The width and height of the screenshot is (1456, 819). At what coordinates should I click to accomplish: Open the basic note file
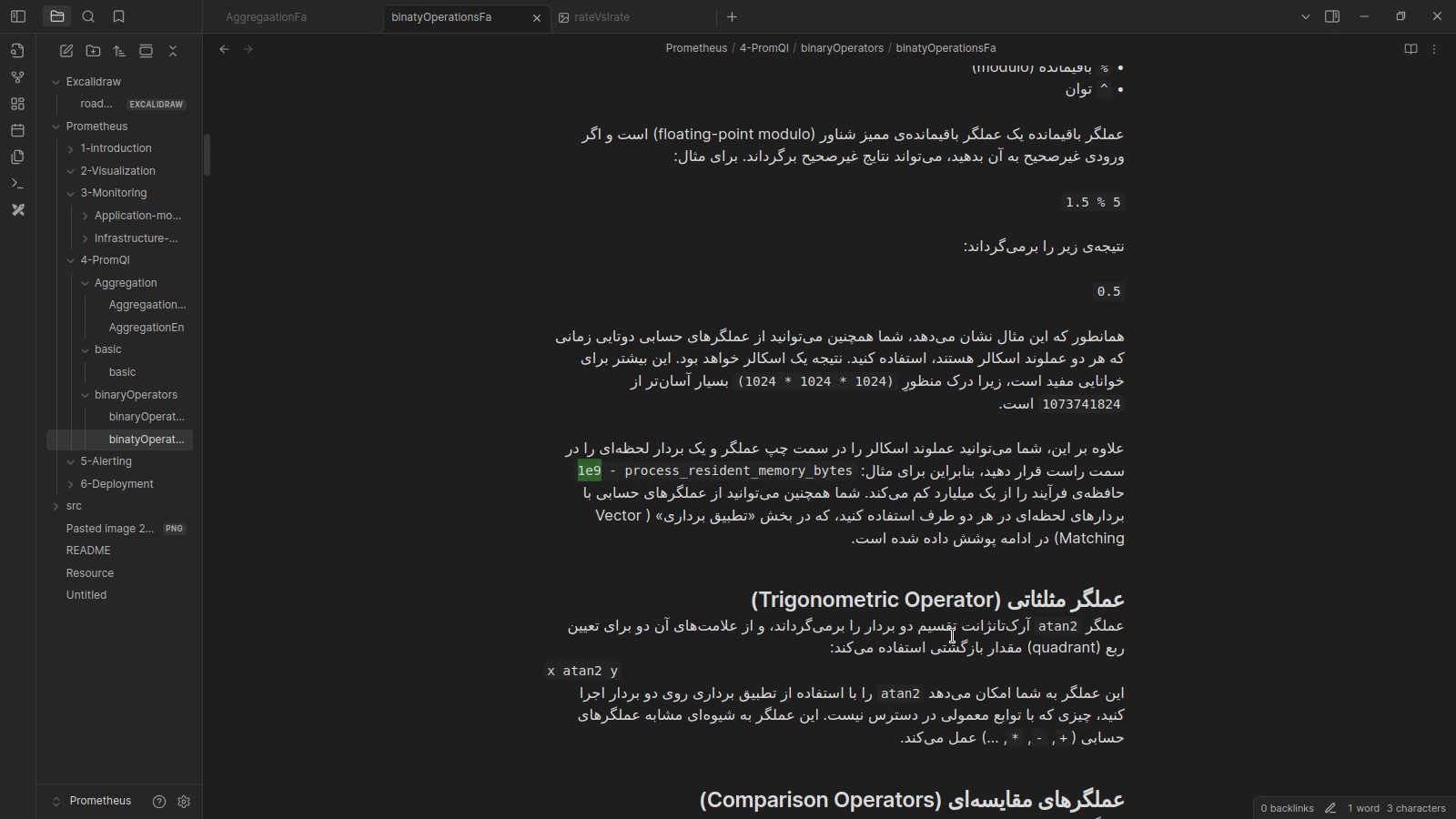tap(120, 372)
